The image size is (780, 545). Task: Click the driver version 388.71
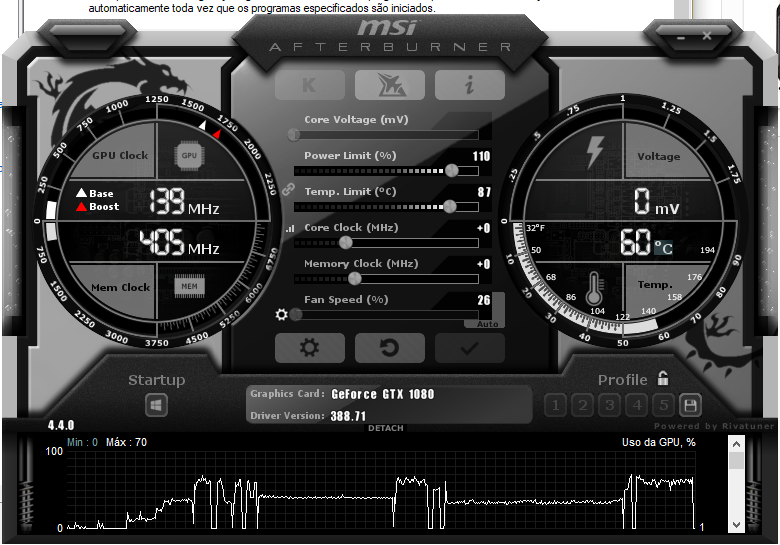tap(348, 416)
